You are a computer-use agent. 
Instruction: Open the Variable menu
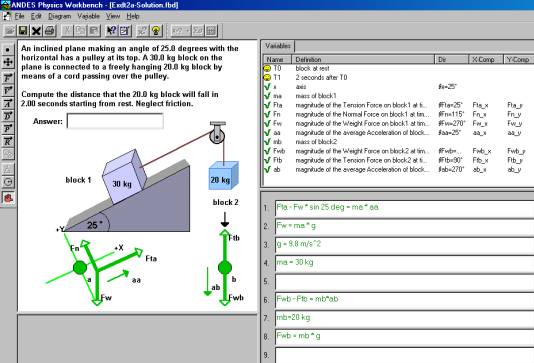(88, 16)
